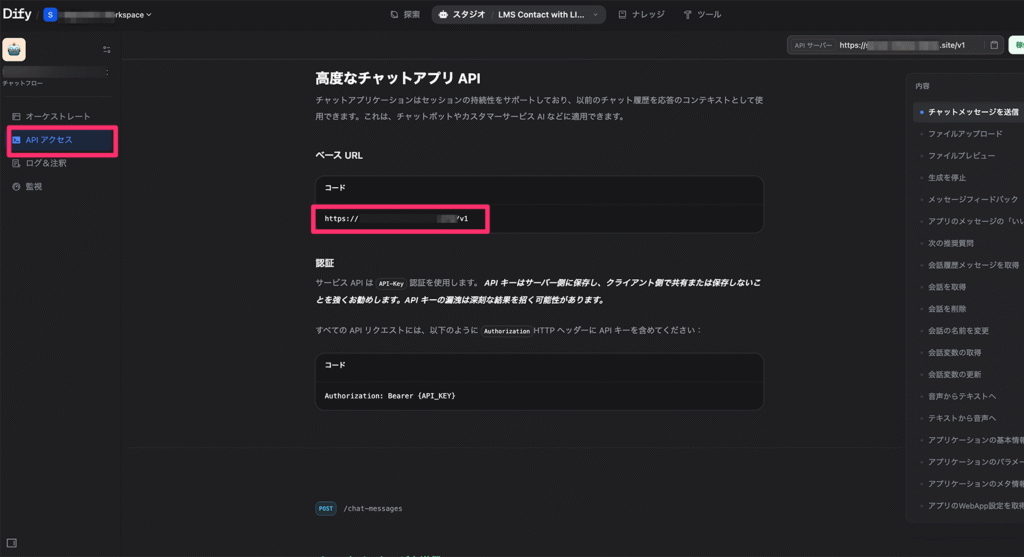This screenshot has width=1024, height=557.
Task: Click the 監視 gauge icon
Action: (16, 187)
